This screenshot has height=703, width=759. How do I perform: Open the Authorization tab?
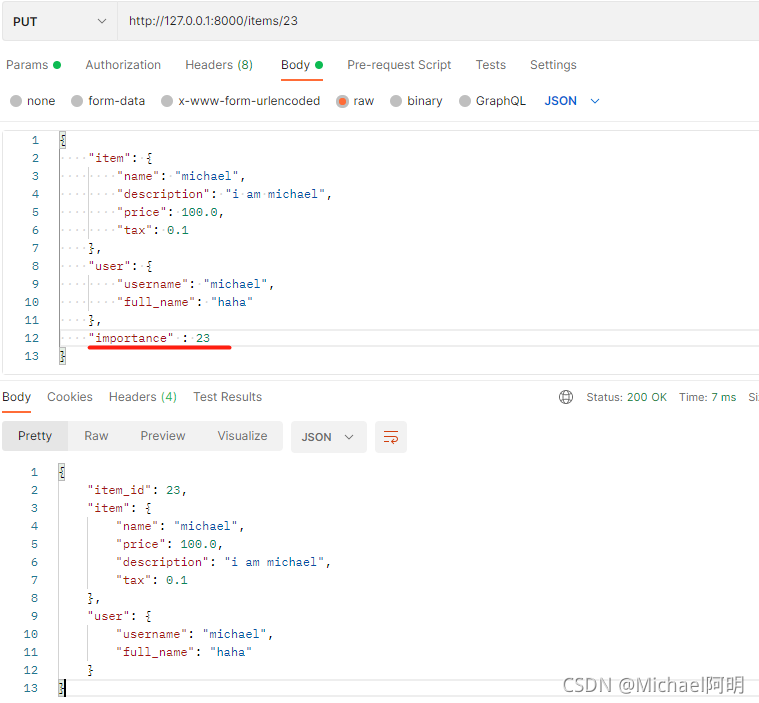tap(123, 65)
